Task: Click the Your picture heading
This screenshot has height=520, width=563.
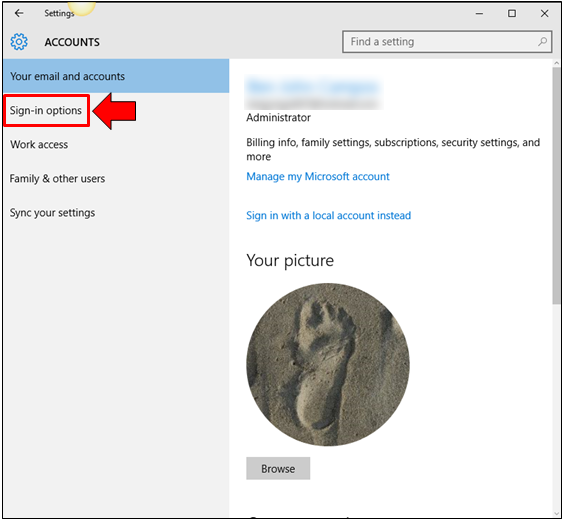Action: (x=290, y=260)
